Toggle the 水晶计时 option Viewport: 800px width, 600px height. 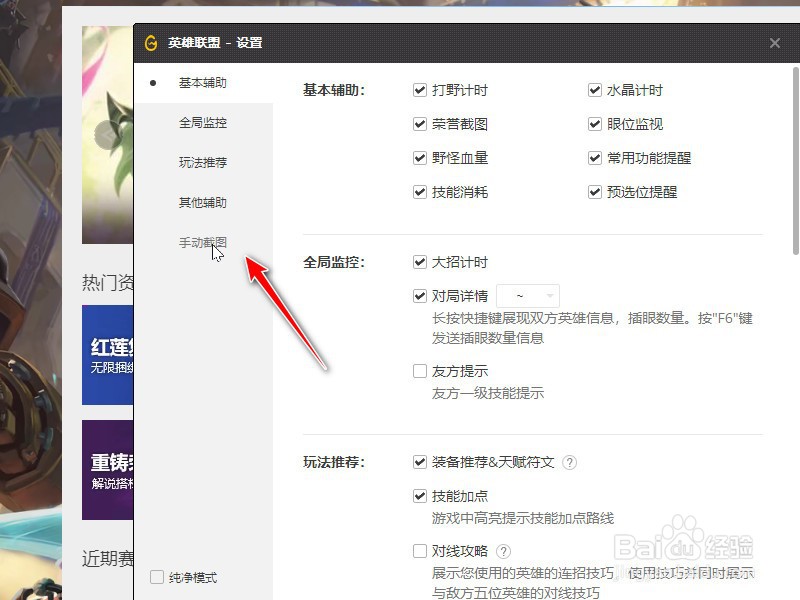click(595, 89)
